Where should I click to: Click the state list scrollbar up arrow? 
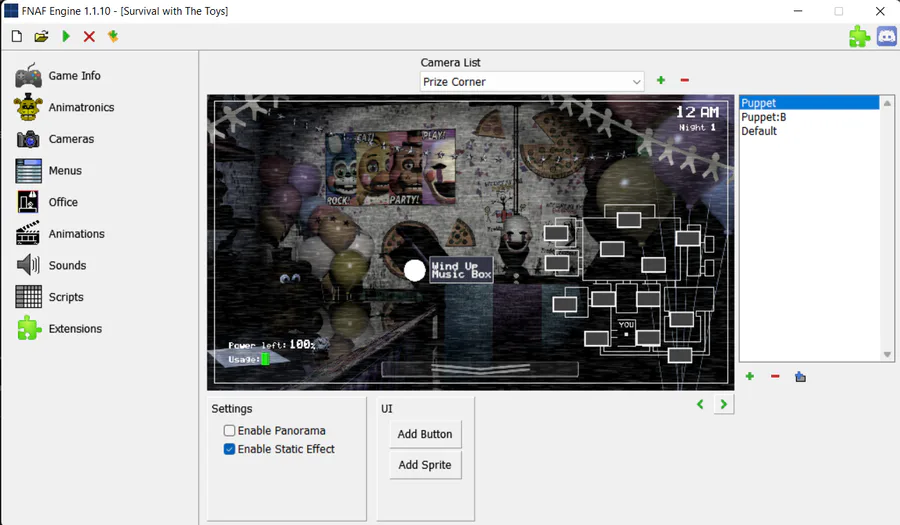pos(887,103)
